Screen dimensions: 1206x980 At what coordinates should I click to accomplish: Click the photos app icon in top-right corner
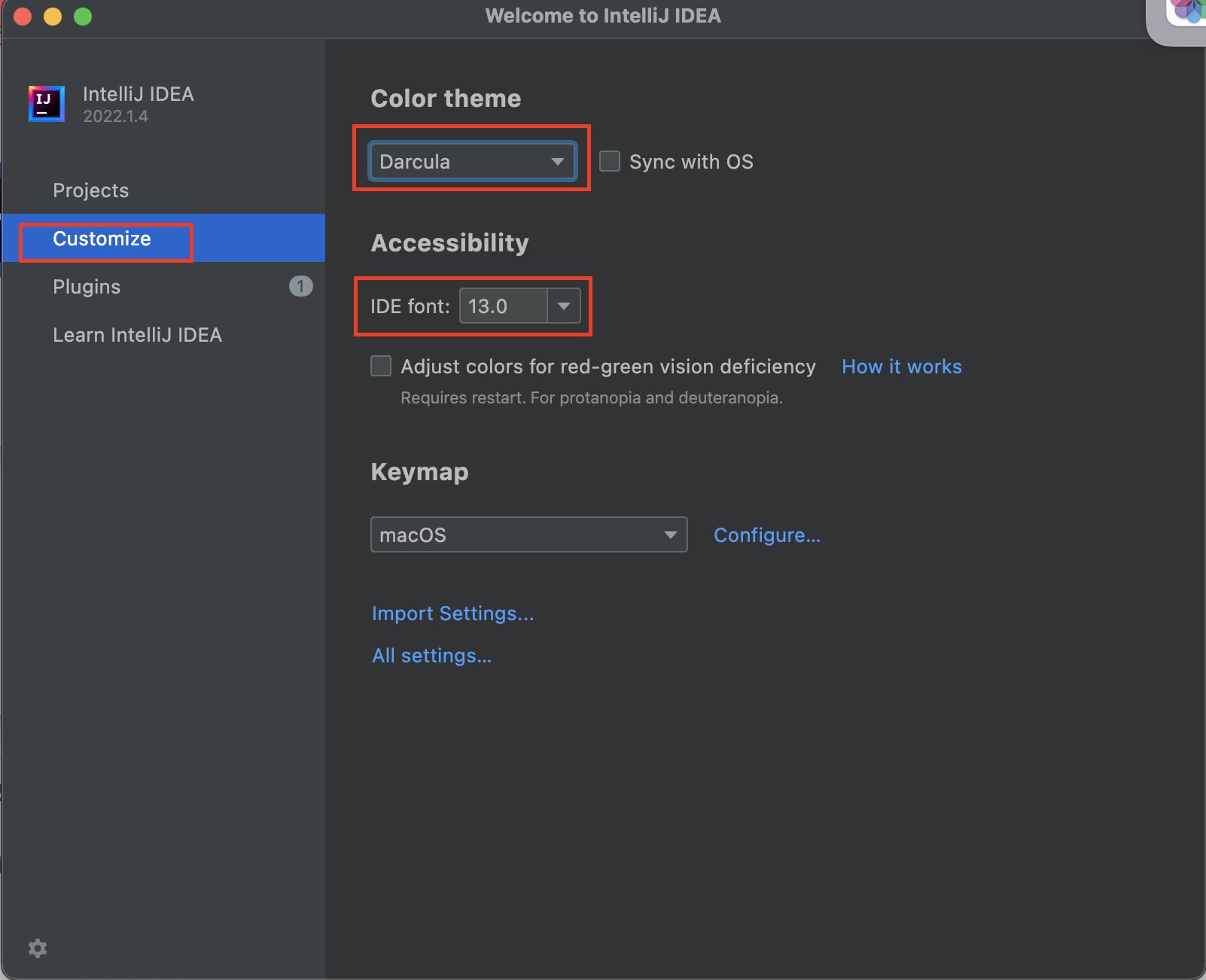tap(1187, 12)
